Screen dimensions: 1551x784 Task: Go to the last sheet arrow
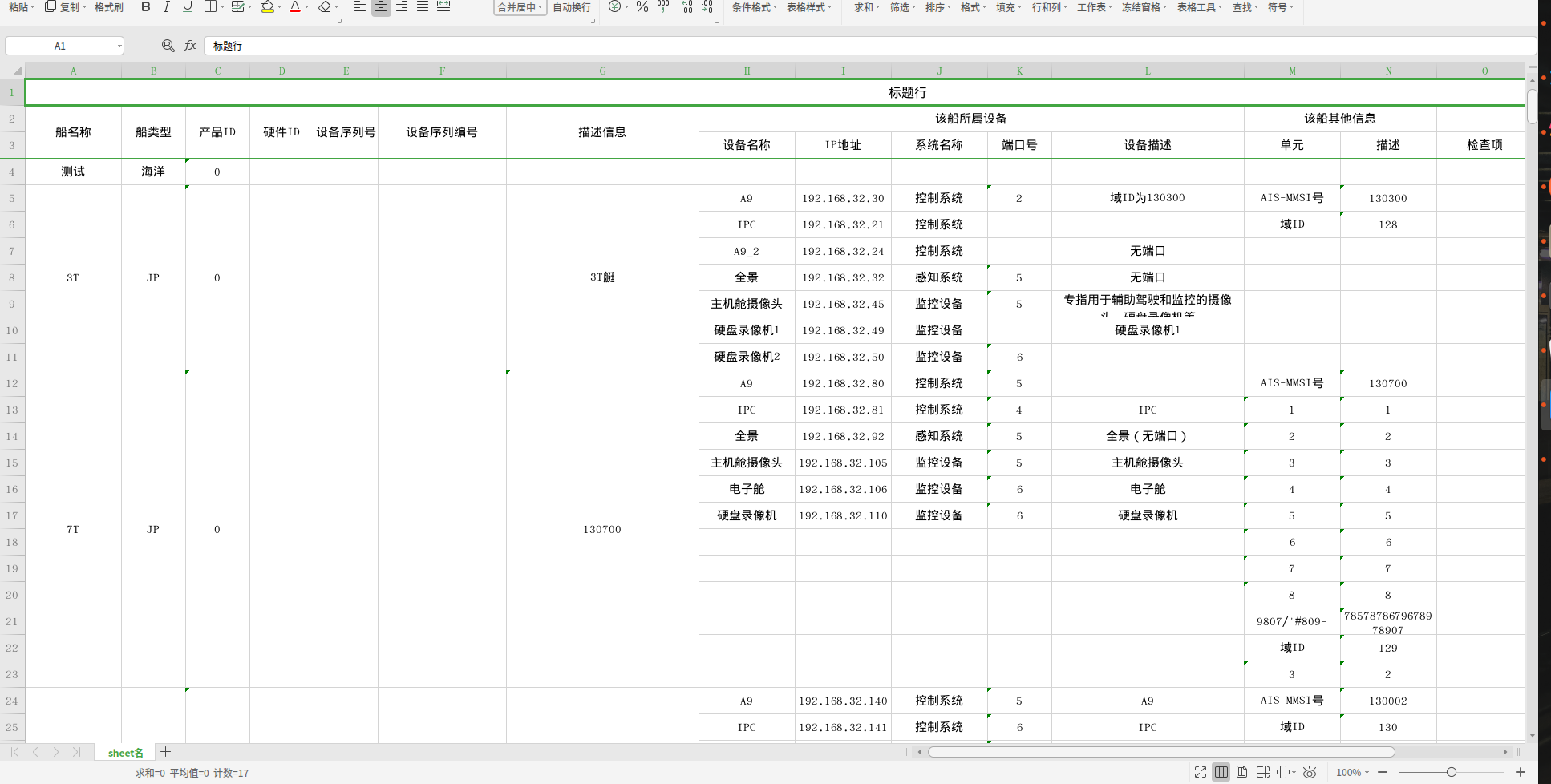(76, 752)
